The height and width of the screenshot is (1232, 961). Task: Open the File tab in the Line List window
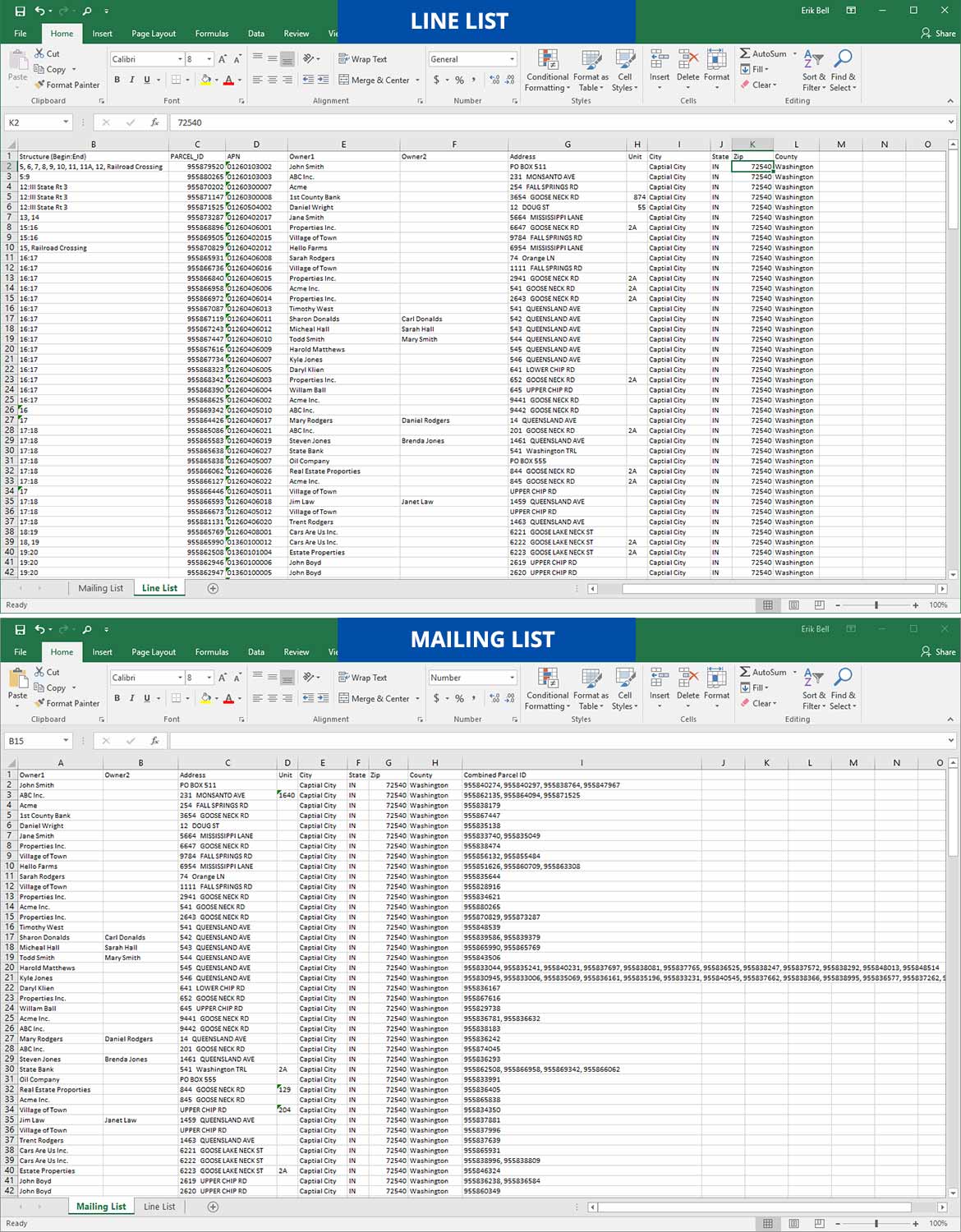click(x=21, y=34)
